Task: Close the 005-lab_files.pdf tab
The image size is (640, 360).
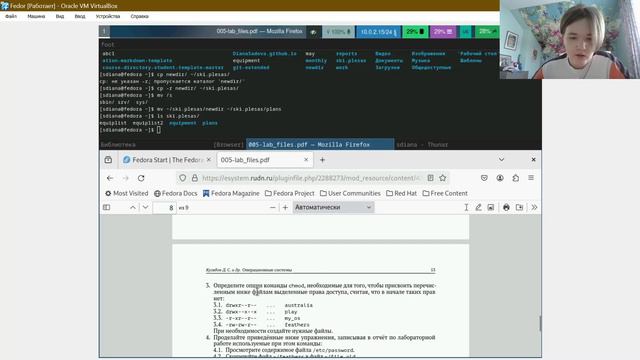Action: (306, 160)
